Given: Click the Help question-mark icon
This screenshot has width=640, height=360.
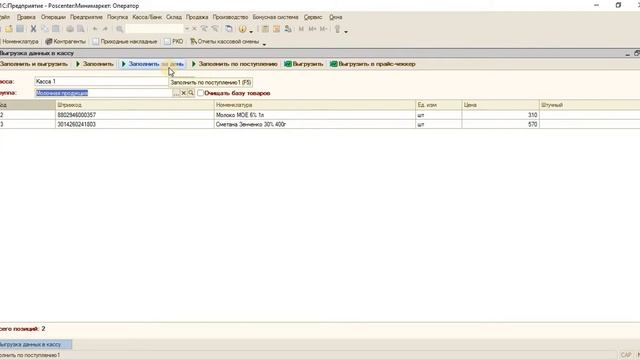Looking at the screenshot, I should pyautogui.click(x=242, y=29).
